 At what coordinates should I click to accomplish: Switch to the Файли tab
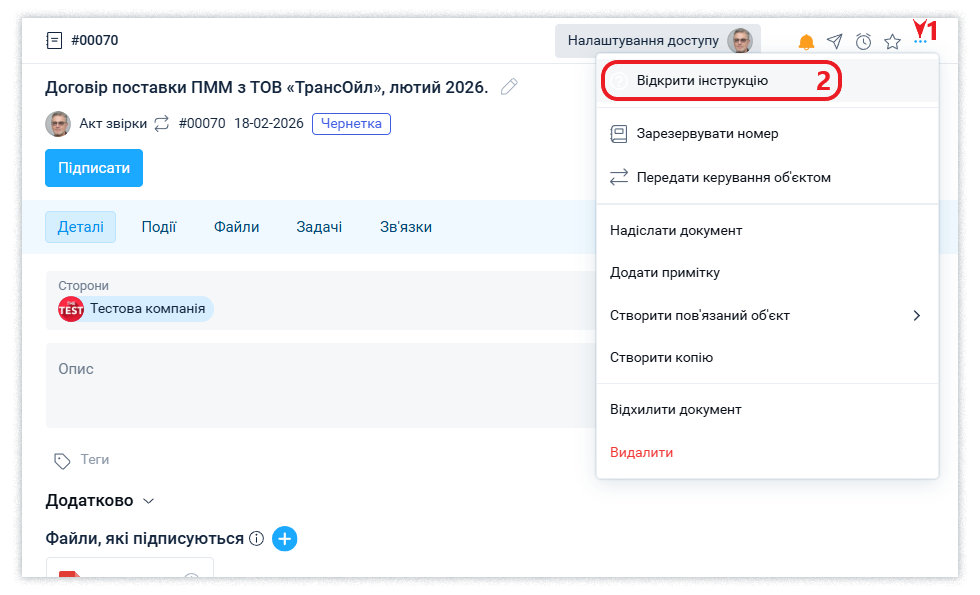point(236,227)
